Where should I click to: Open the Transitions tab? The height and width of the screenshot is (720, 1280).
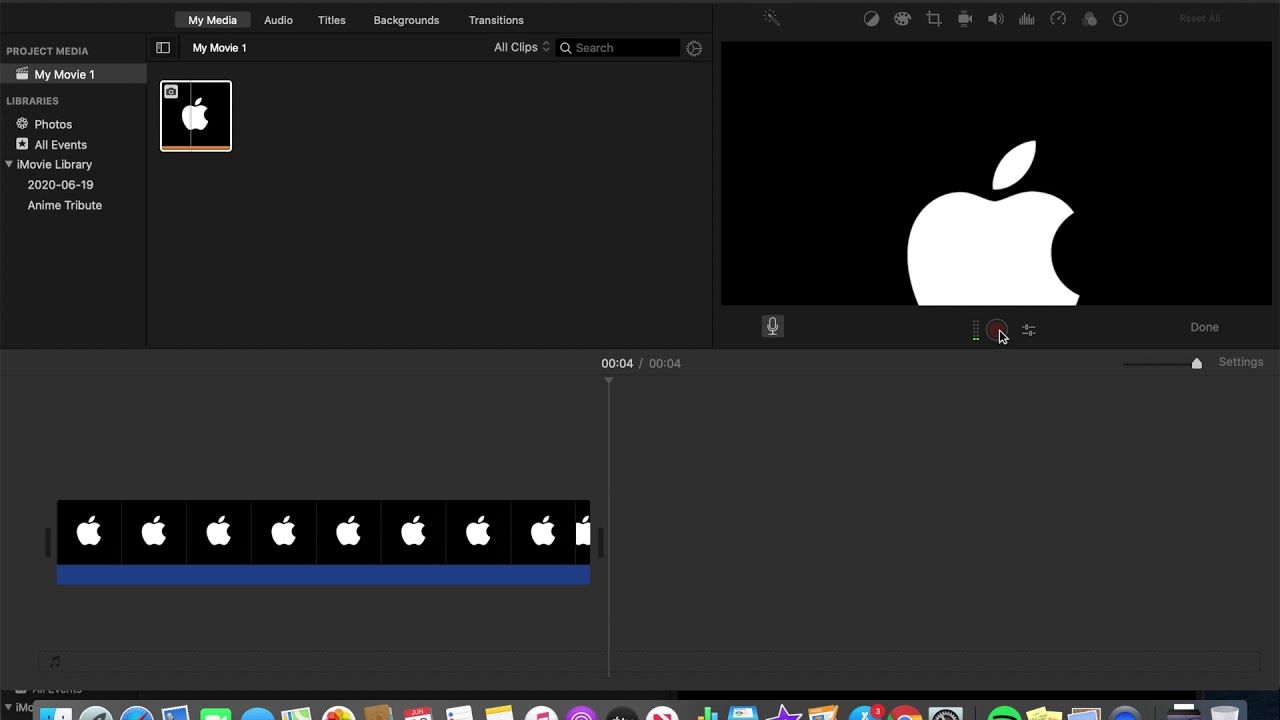pyautogui.click(x=496, y=20)
